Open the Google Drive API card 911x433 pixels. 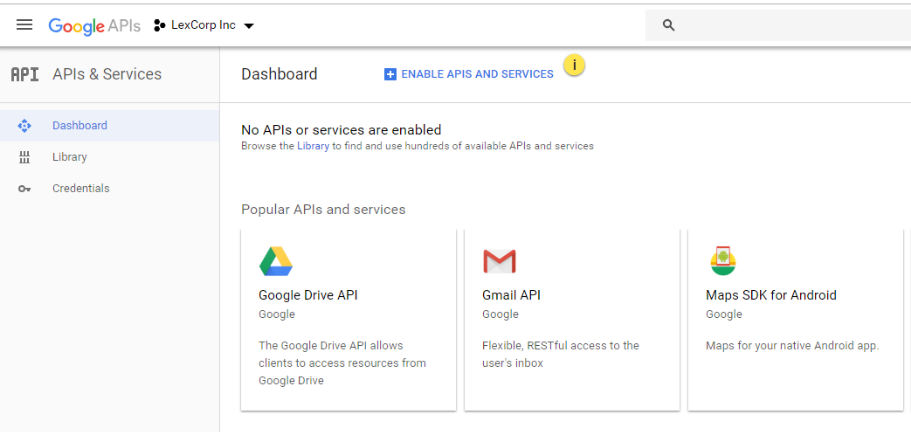click(348, 319)
